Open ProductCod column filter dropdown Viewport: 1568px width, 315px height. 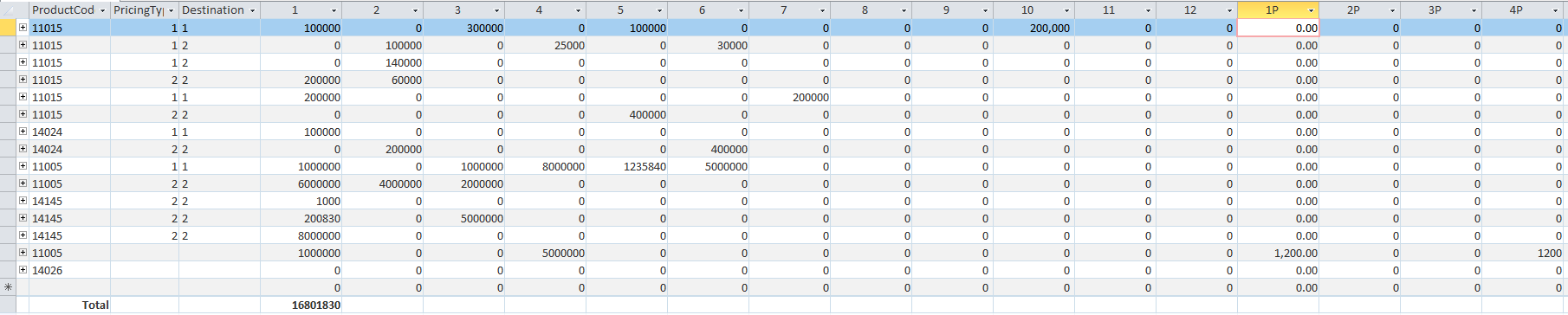[x=103, y=10]
